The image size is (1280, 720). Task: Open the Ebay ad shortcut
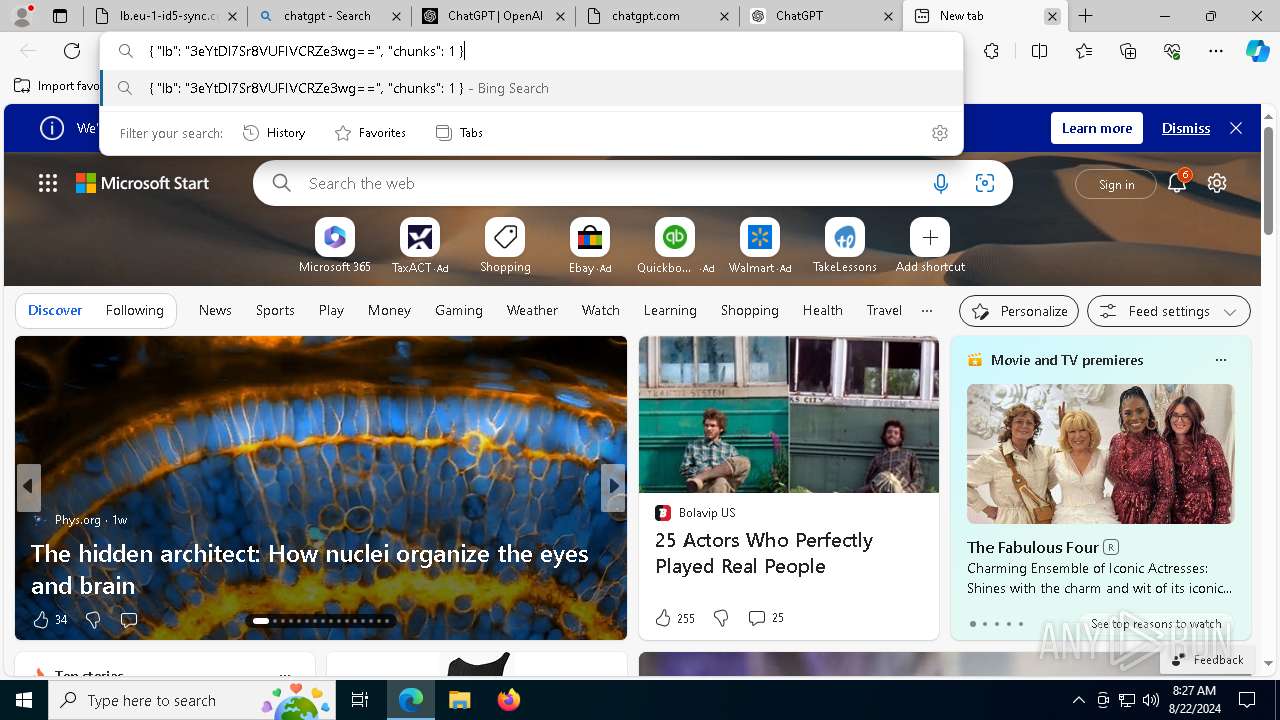(590, 246)
